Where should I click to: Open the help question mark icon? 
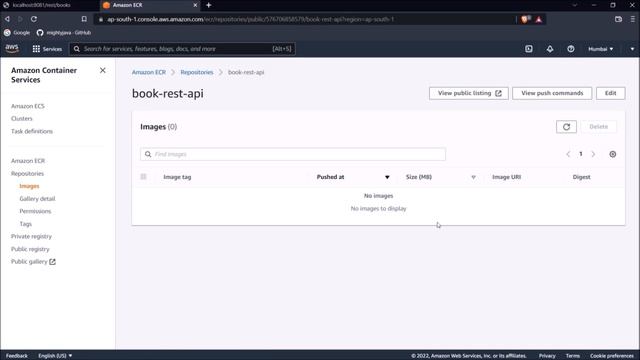point(571,49)
